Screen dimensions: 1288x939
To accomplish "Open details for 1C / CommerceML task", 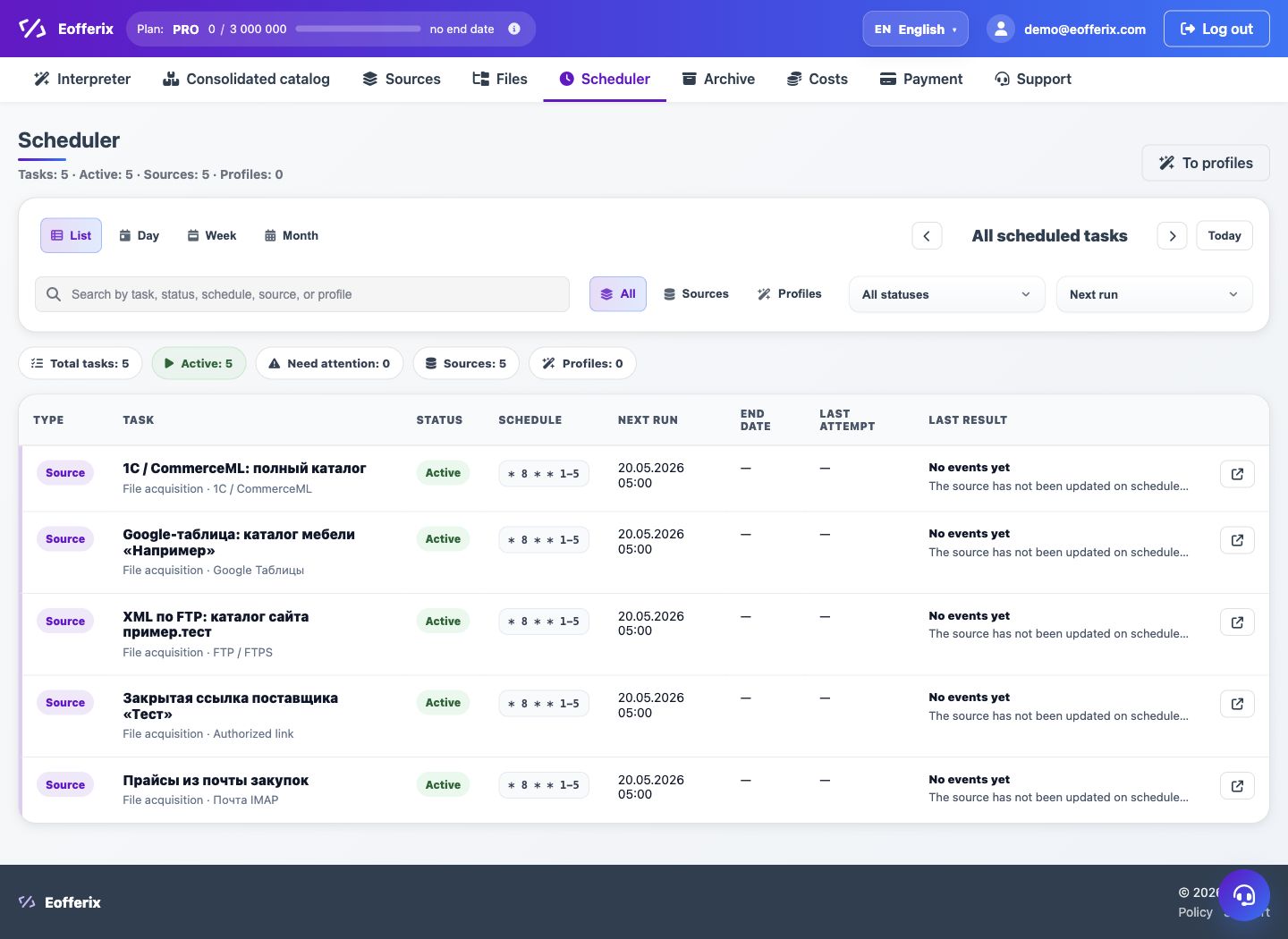I will click(1237, 474).
